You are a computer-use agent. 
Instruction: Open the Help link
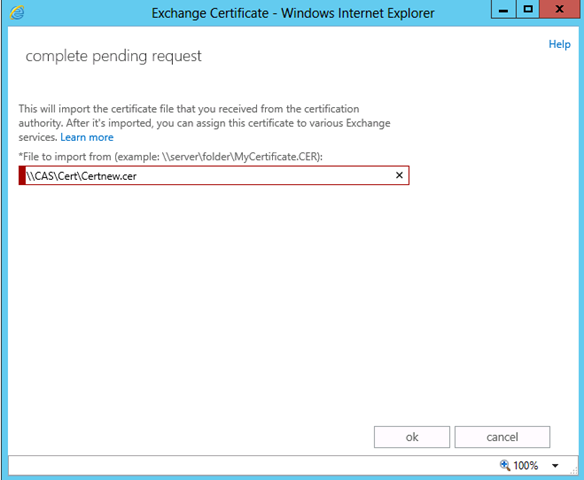click(559, 44)
